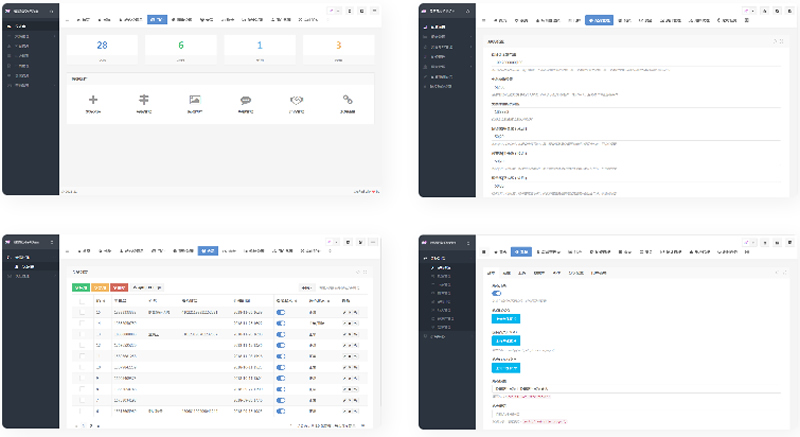Image resolution: width=800 pixels, height=437 pixels.
Task: Click the blue 28 statistic card
Action: click(101, 46)
